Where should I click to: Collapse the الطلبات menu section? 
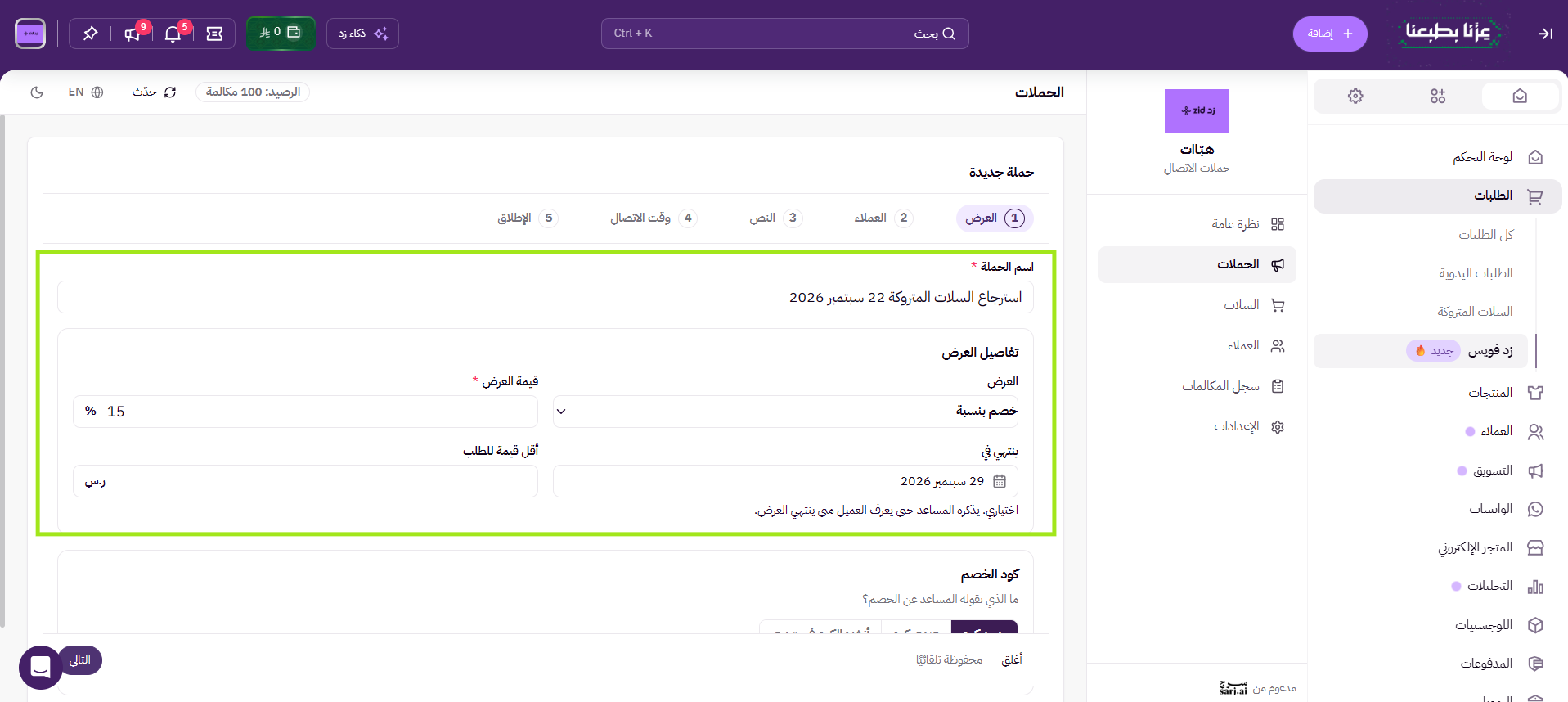coord(1437,196)
